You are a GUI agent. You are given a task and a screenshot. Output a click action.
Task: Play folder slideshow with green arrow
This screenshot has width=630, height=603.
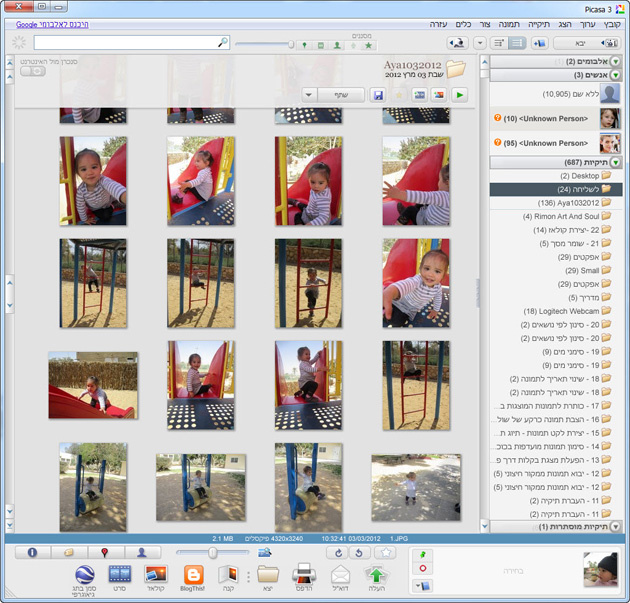460,95
